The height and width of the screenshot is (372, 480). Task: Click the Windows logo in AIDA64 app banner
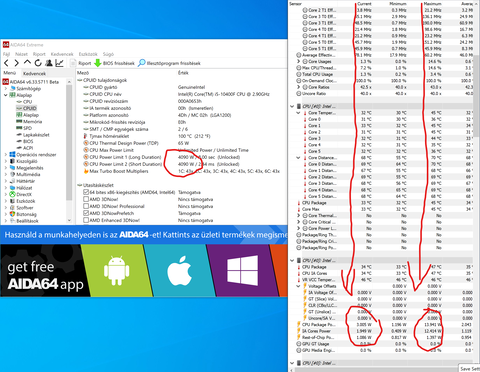pos(242,271)
